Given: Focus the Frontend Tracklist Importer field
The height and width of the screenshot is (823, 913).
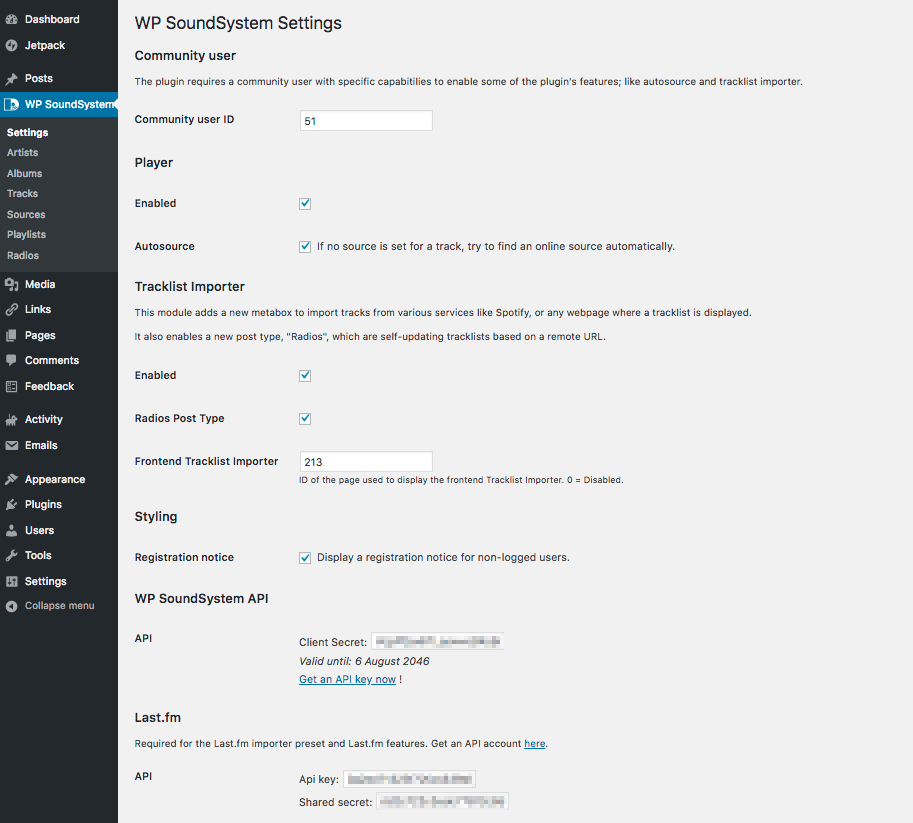Looking at the screenshot, I should pyautogui.click(x=366, y=462).
